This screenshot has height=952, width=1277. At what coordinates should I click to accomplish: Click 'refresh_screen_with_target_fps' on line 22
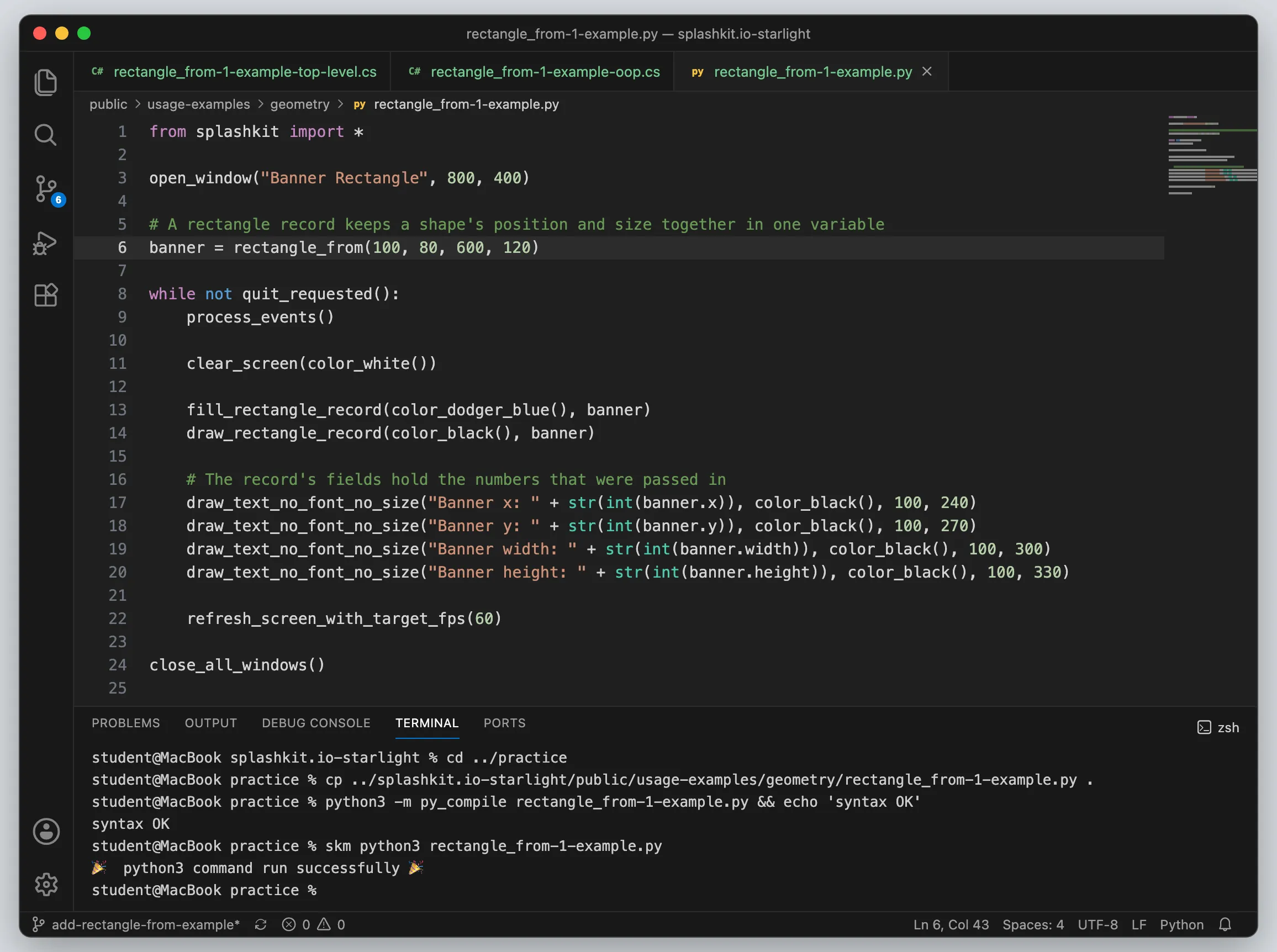(325, 618)
